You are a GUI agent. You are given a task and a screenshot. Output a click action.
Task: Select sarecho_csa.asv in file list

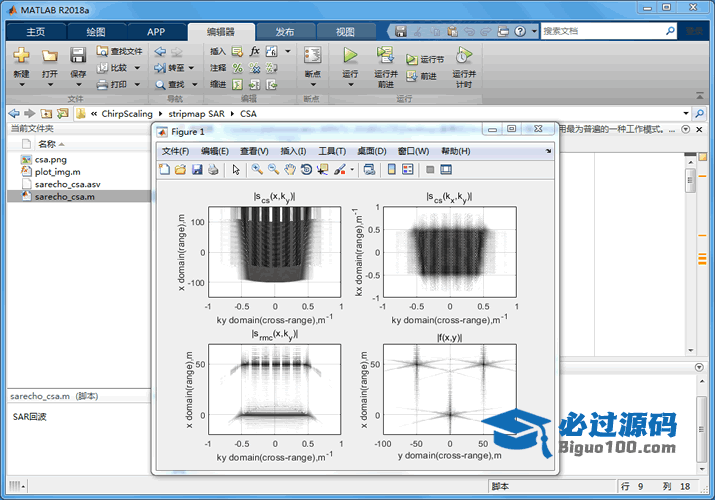pyautogui.click(x=67, y=185)
